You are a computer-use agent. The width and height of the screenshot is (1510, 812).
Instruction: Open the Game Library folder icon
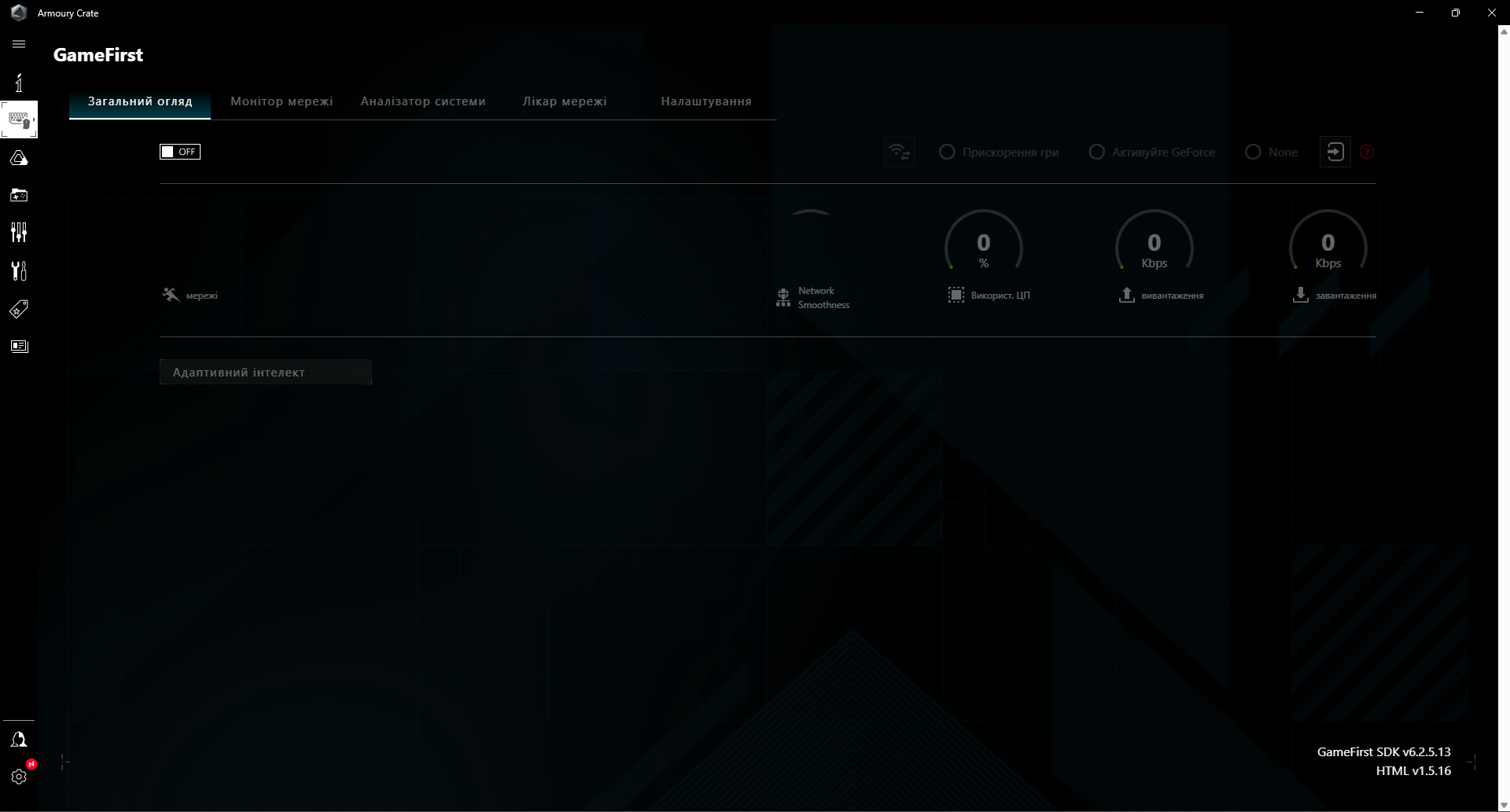tap(19, 195)
